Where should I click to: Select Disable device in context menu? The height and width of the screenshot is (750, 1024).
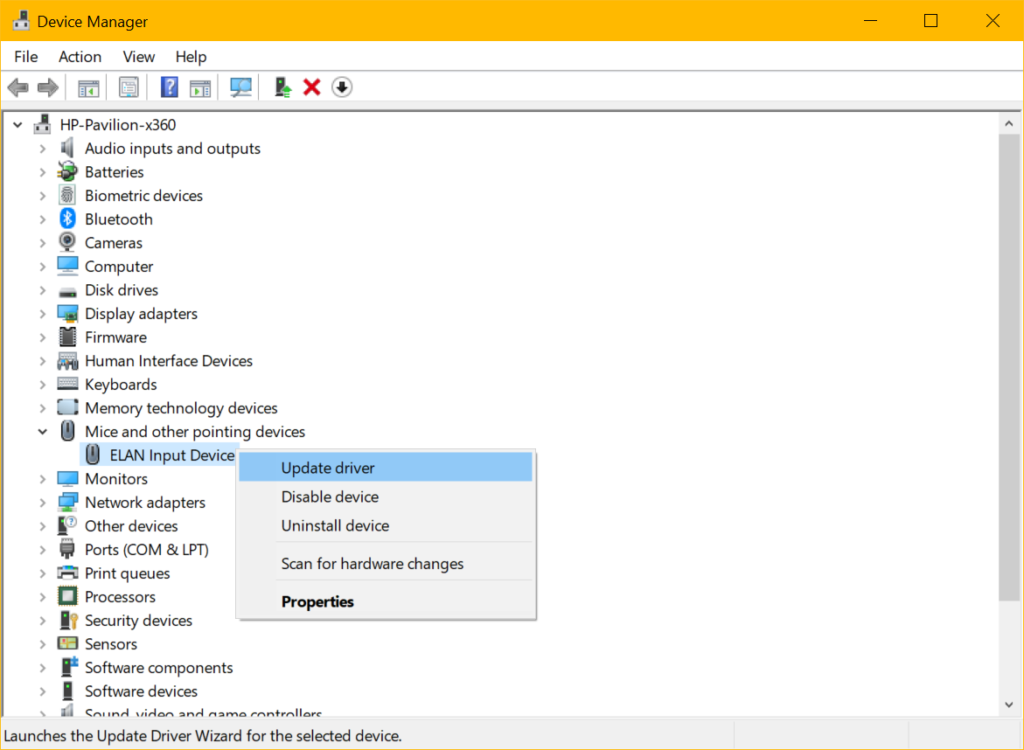click(x=330, y=497)
